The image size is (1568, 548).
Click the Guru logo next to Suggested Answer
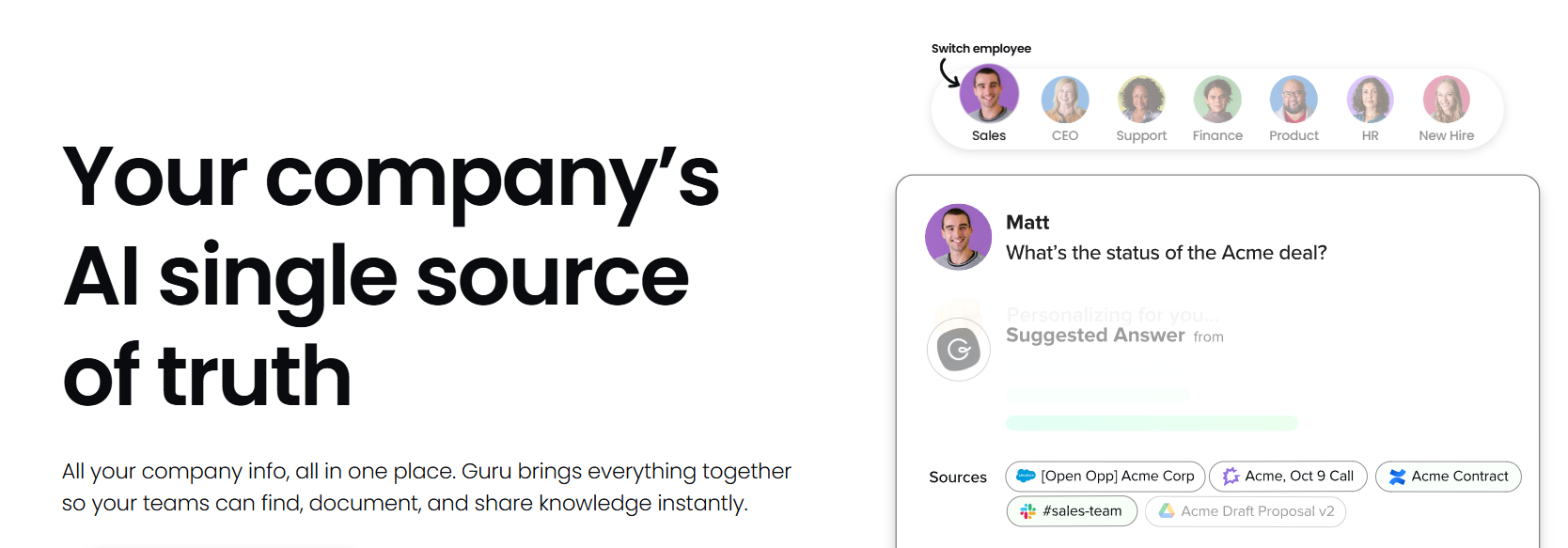[x=958, y=349]
